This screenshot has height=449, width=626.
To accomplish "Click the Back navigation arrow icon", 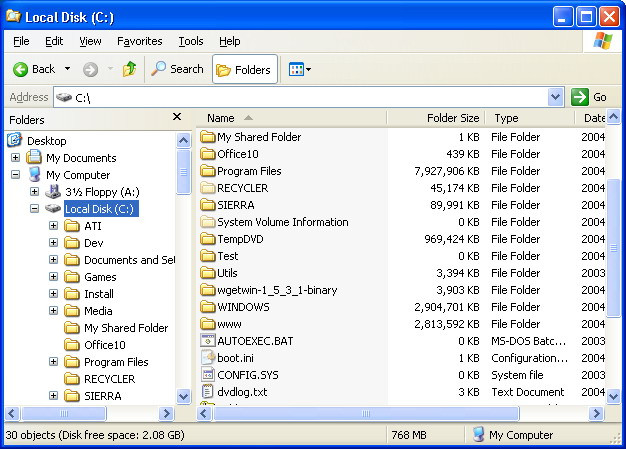I will pos(20,69).
